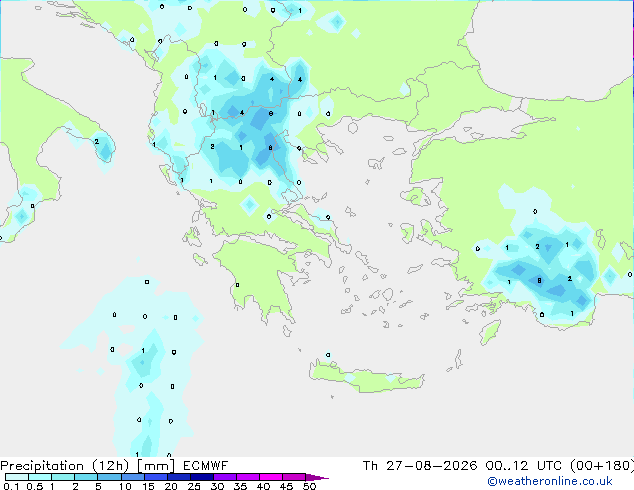
Task: Click legend scale label "0.5"
Action: pos(35,486)
